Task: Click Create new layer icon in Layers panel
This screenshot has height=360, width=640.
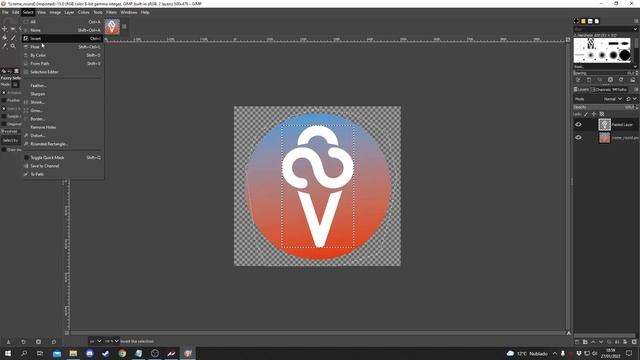Action: (577, 342)
